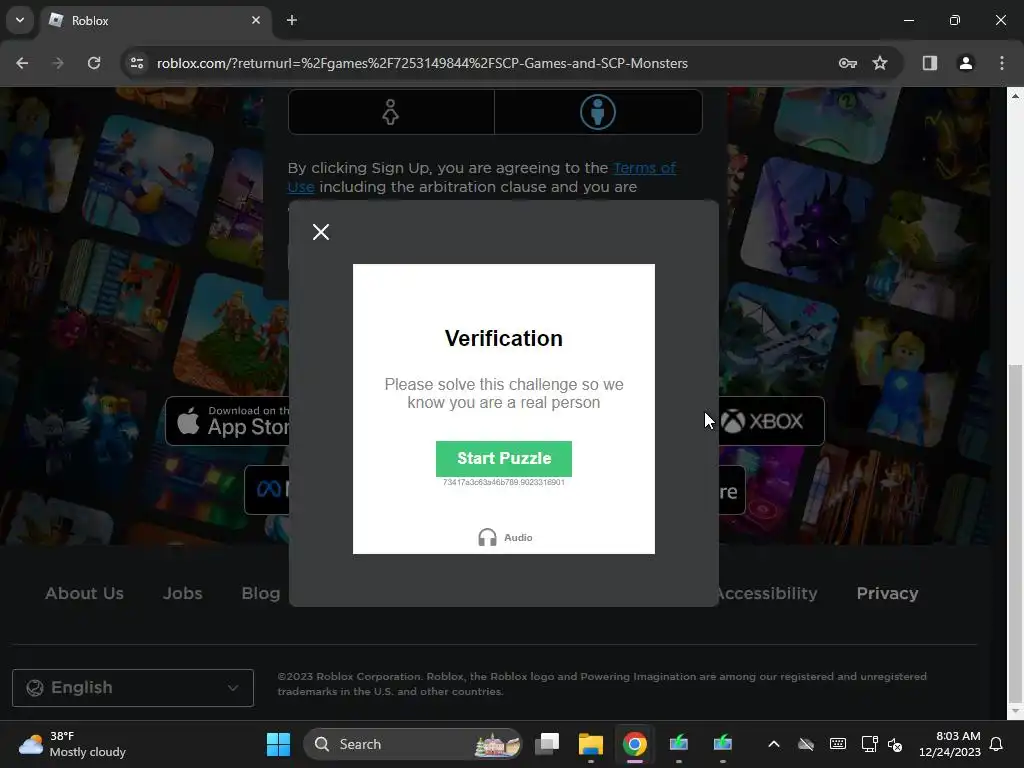Open the notification bell icon

[x=997, y=744]
